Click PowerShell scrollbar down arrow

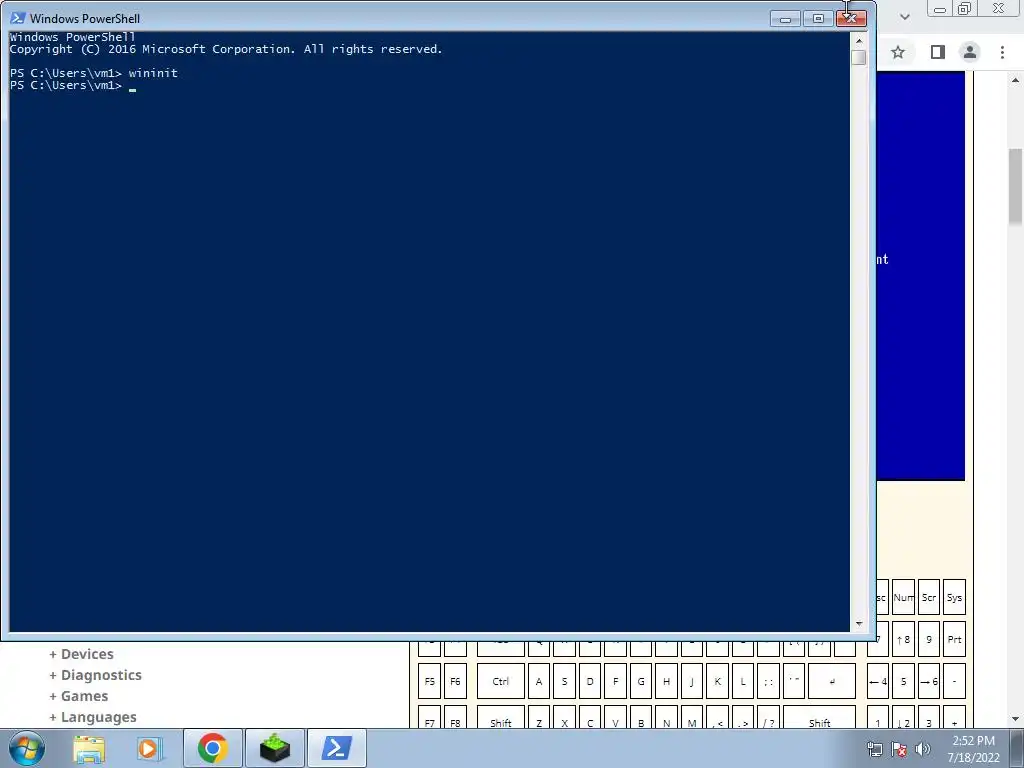(859, 624)
